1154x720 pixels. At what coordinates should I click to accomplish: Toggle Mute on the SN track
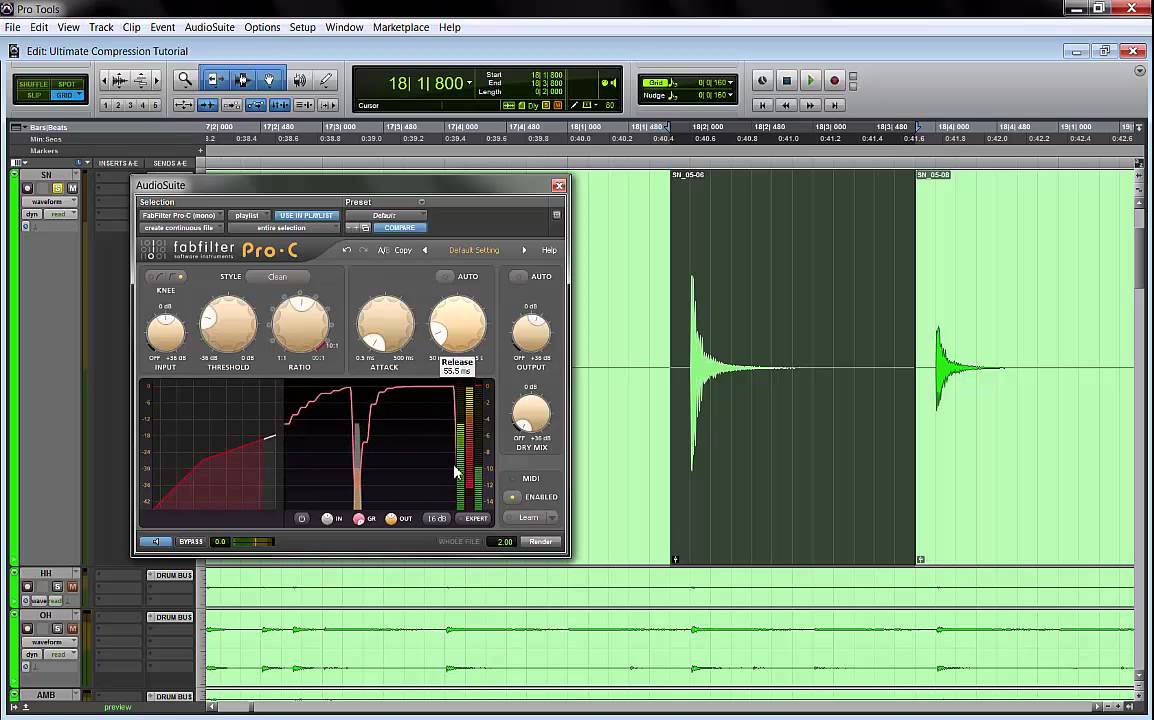[x=72, y=188]
